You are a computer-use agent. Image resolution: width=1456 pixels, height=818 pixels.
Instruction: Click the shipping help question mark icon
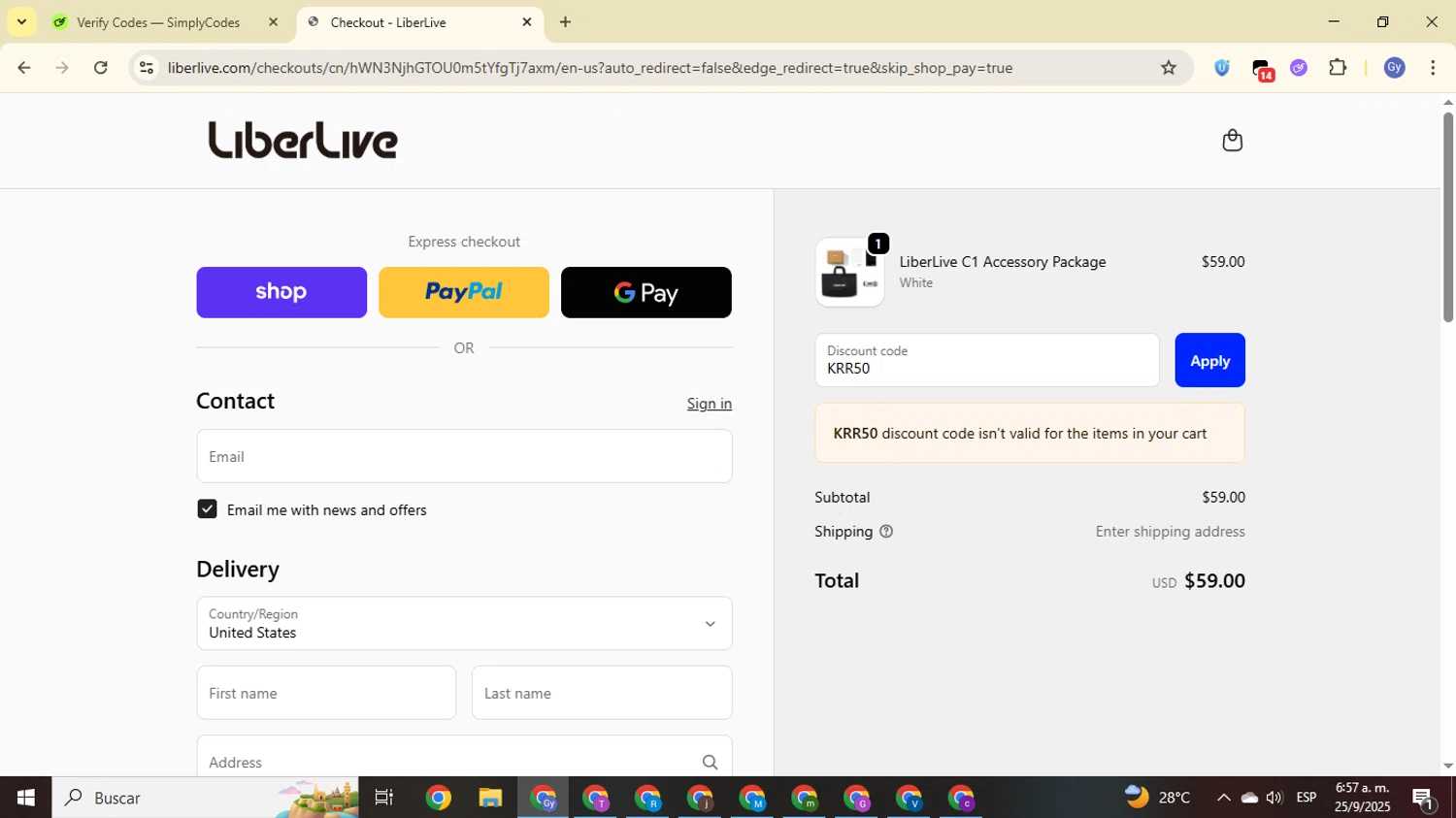[x=885, y=532]
